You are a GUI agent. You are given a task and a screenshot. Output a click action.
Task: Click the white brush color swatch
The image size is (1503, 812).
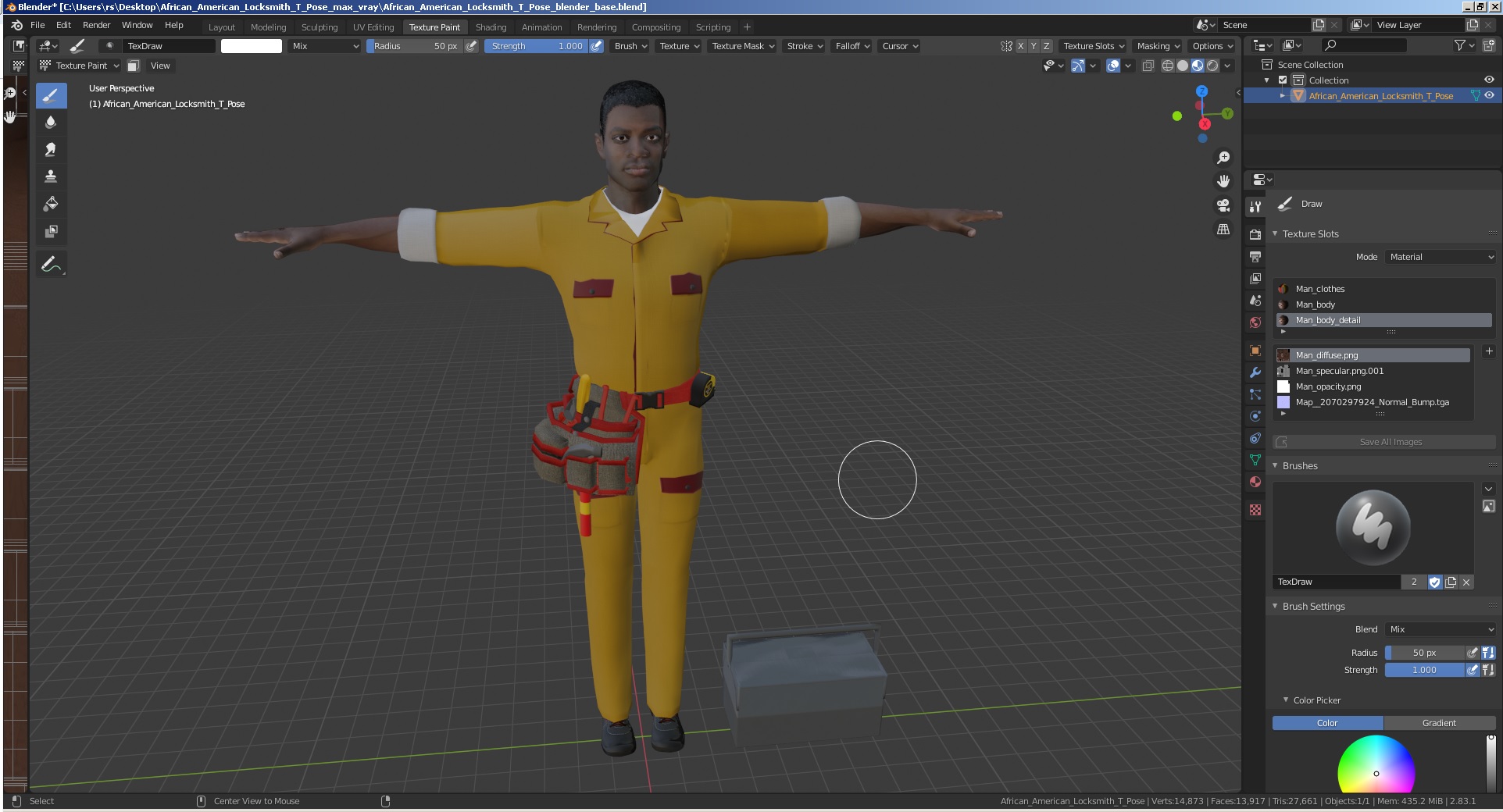[252, 46]
